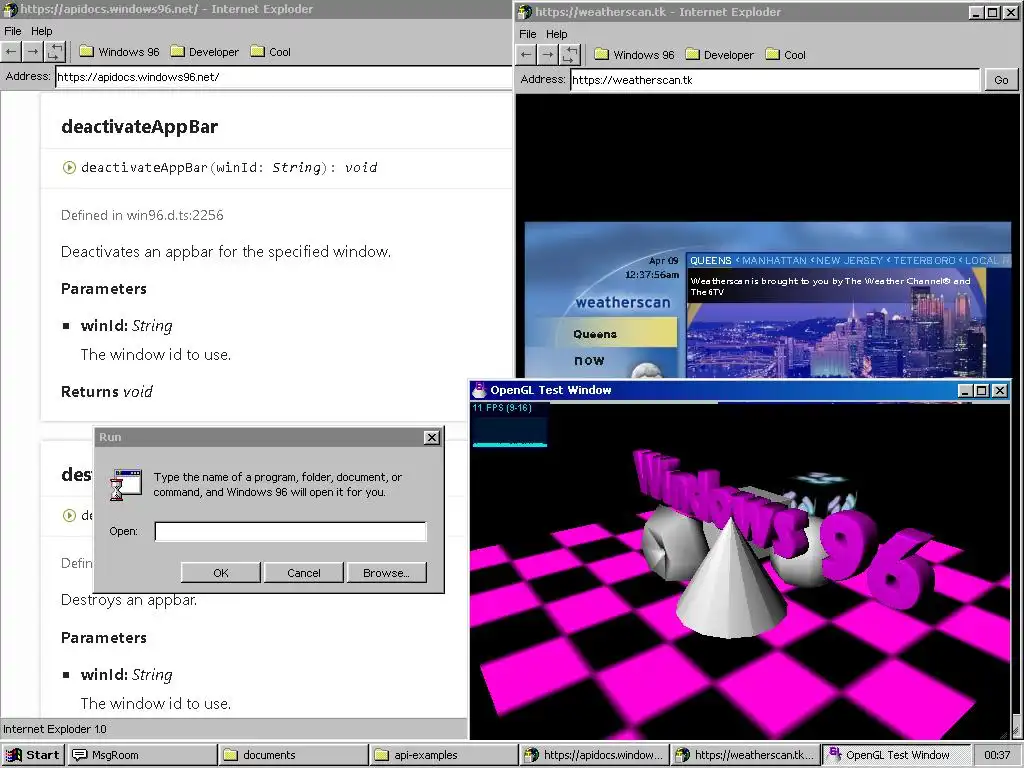Screen dimensions: 1024x768
Task: Switch to MsgRoom on the taskbar
Action: point(142,755)
